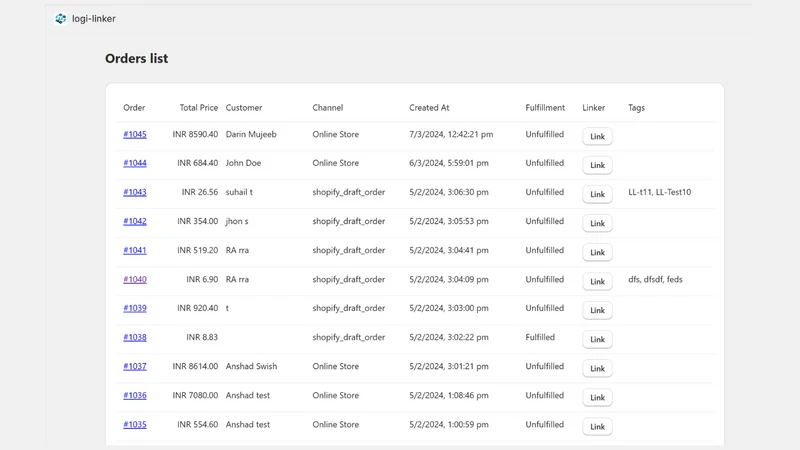
Task: Open order #1039 link
Action: point(135,308)
